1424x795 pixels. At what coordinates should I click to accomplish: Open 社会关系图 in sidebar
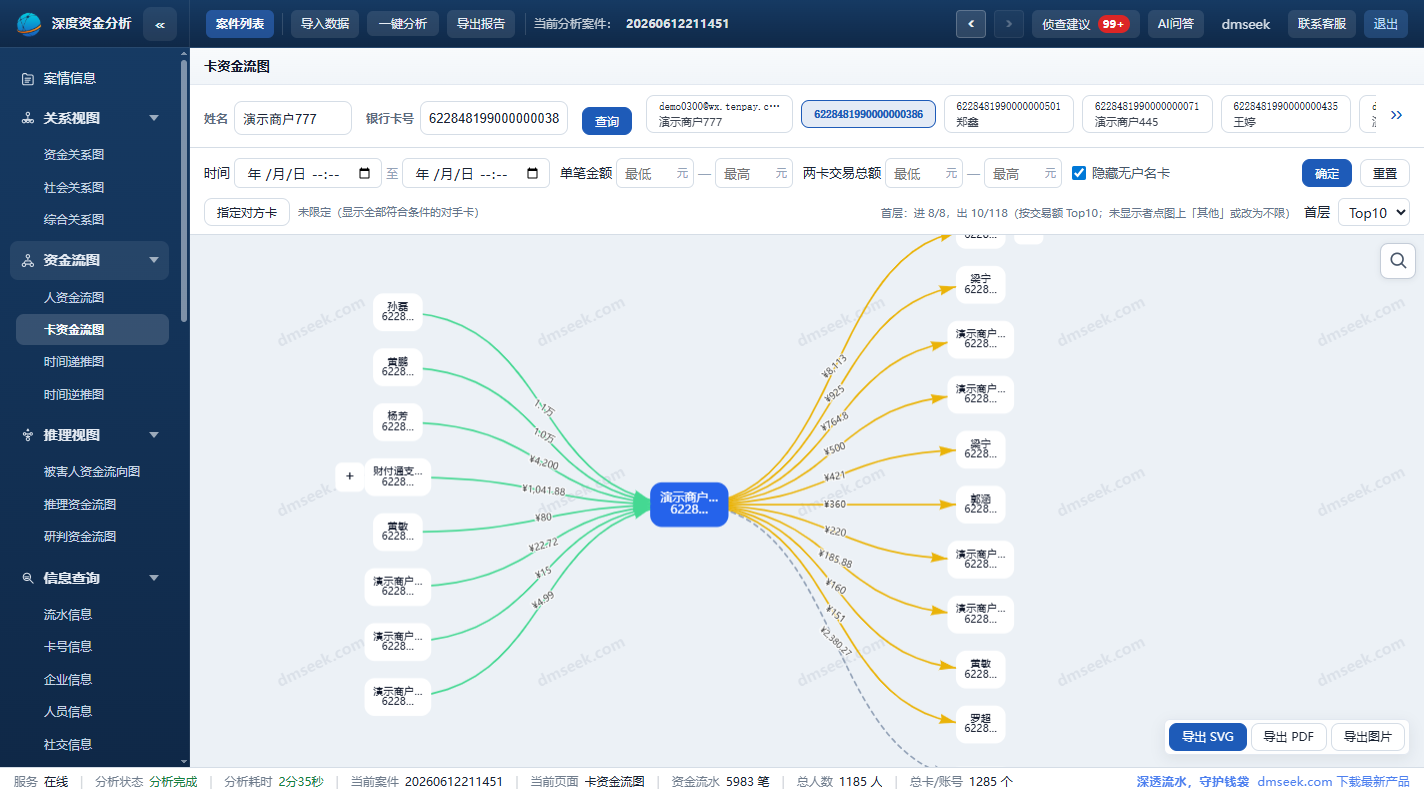pyautogui.click(x=74, y=187)
